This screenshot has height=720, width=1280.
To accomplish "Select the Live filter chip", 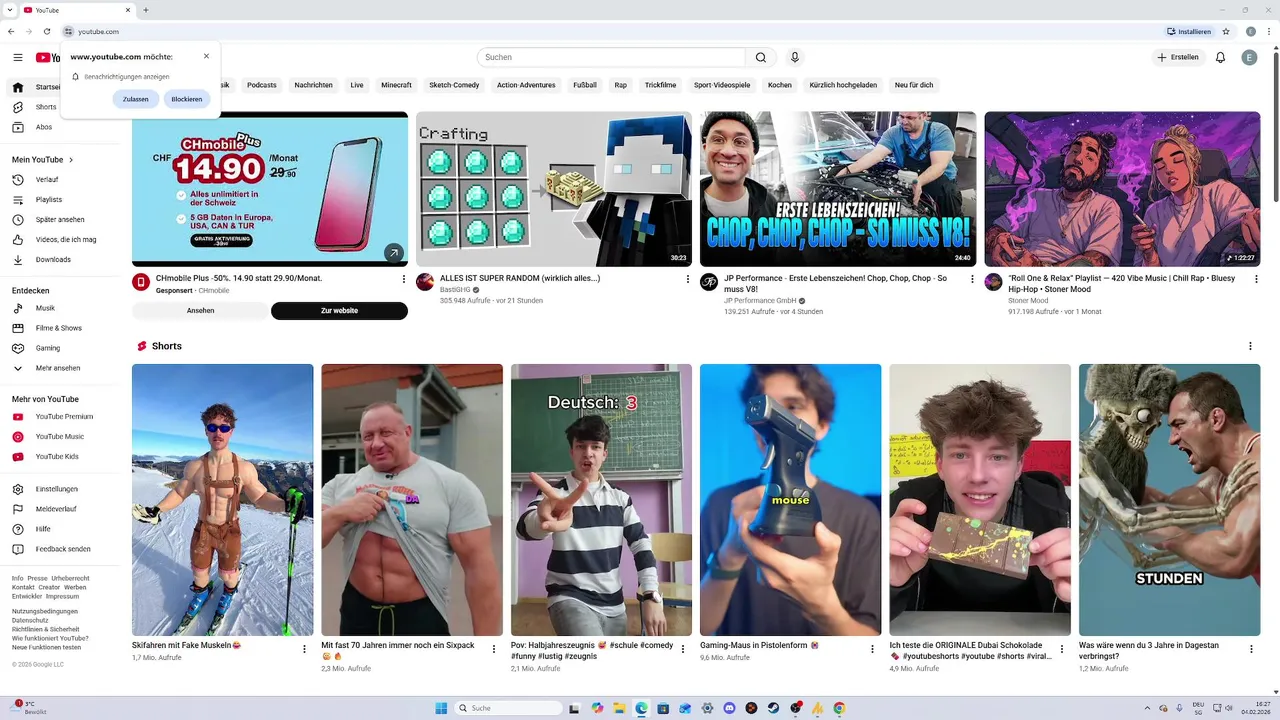I will click(x=357, y=85).
